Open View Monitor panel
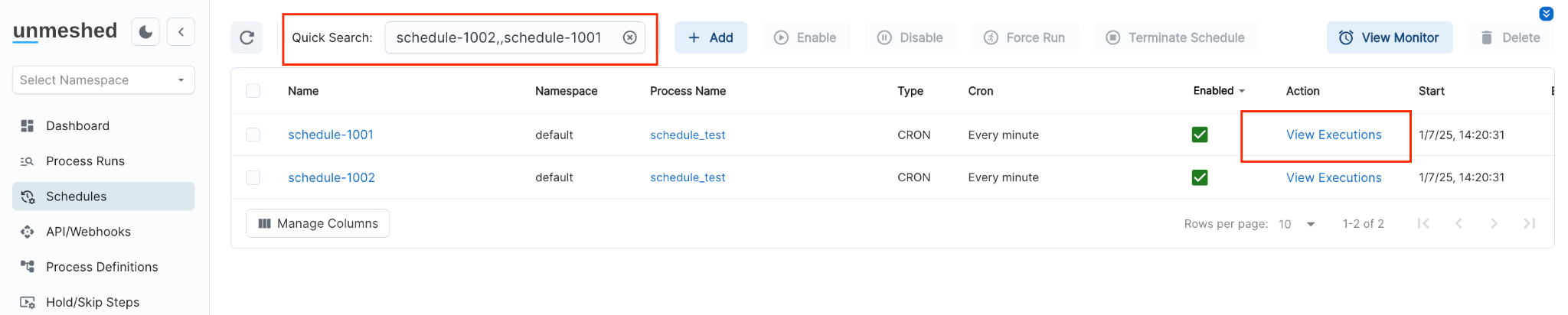 pyautogui.click(x=1389, y=37)
